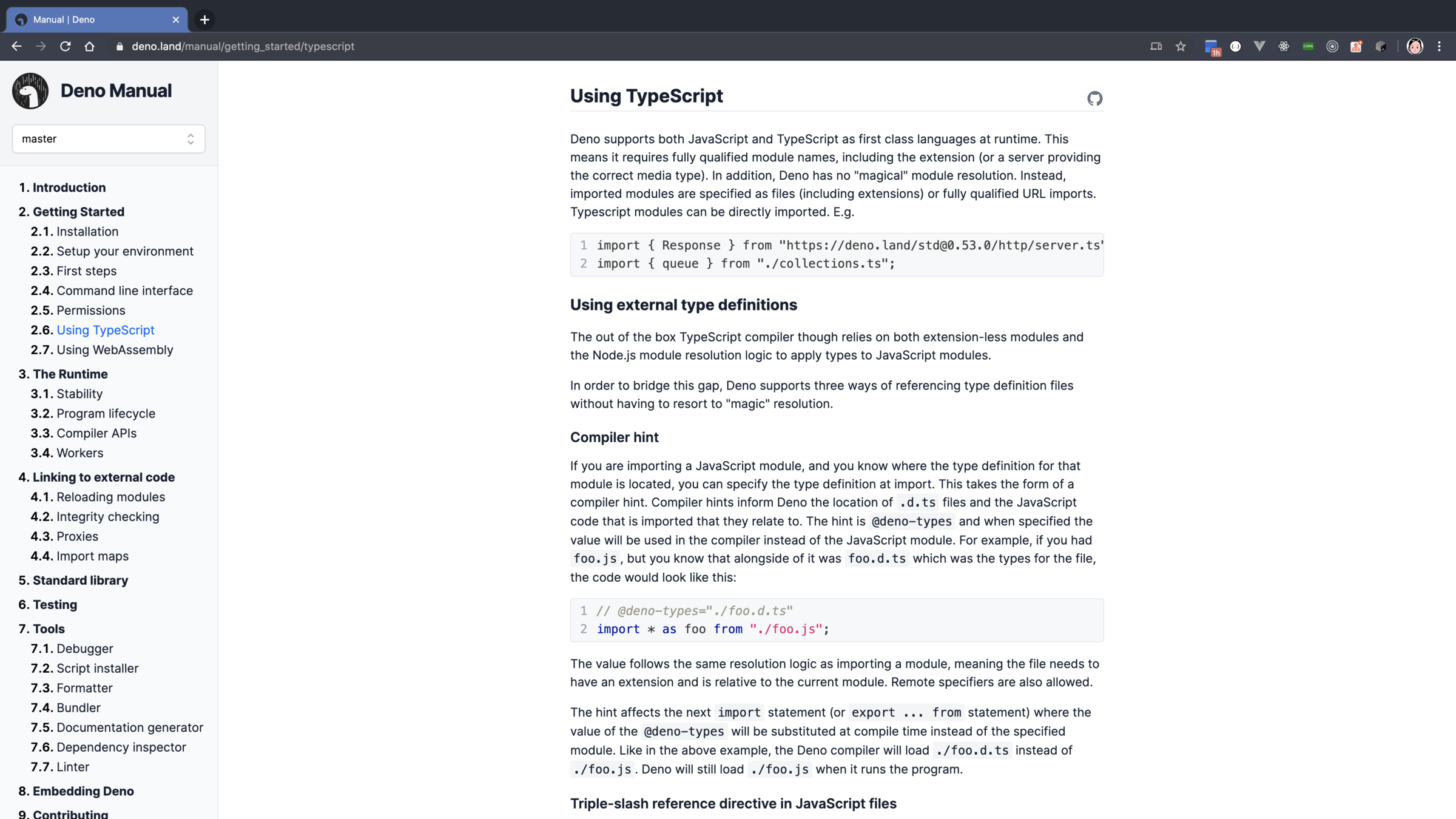Go to 4.4 Import maps
This screenshot has height=819, width=1456.
coord(92,556)
